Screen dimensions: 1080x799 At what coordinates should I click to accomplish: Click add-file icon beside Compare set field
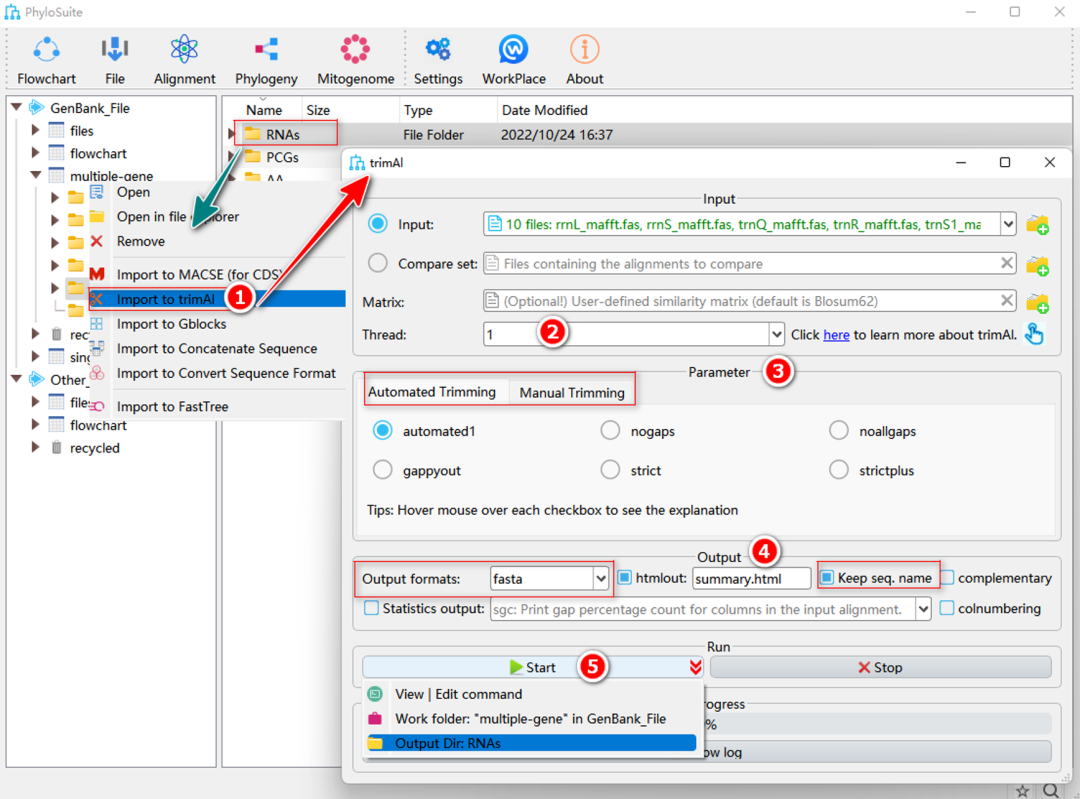coord(1037,264)
